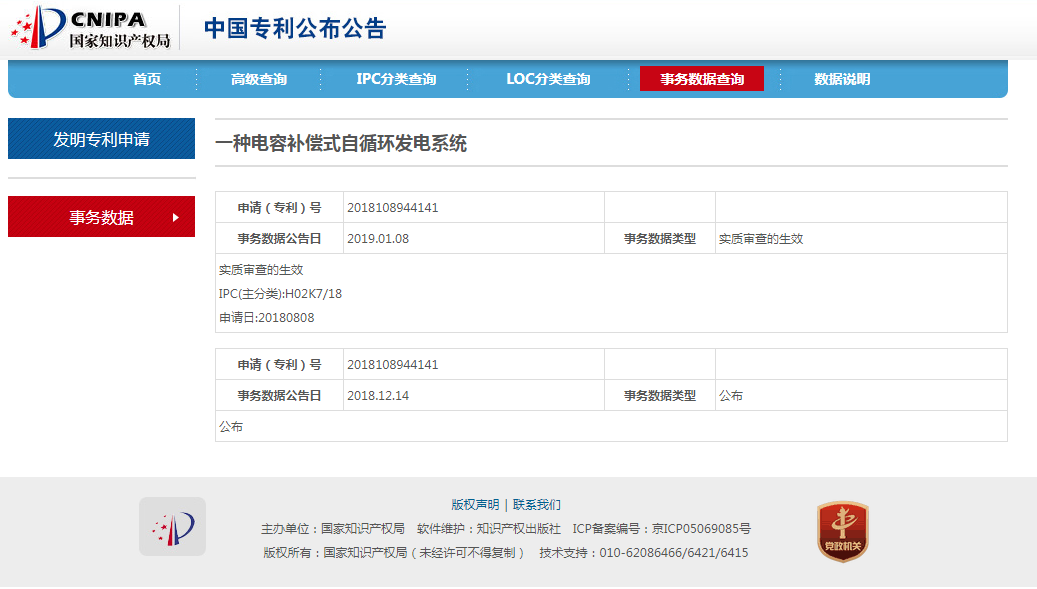
Task: Click patent title 一种电容补偿式自循环发电系统
Action: [341, 143]
